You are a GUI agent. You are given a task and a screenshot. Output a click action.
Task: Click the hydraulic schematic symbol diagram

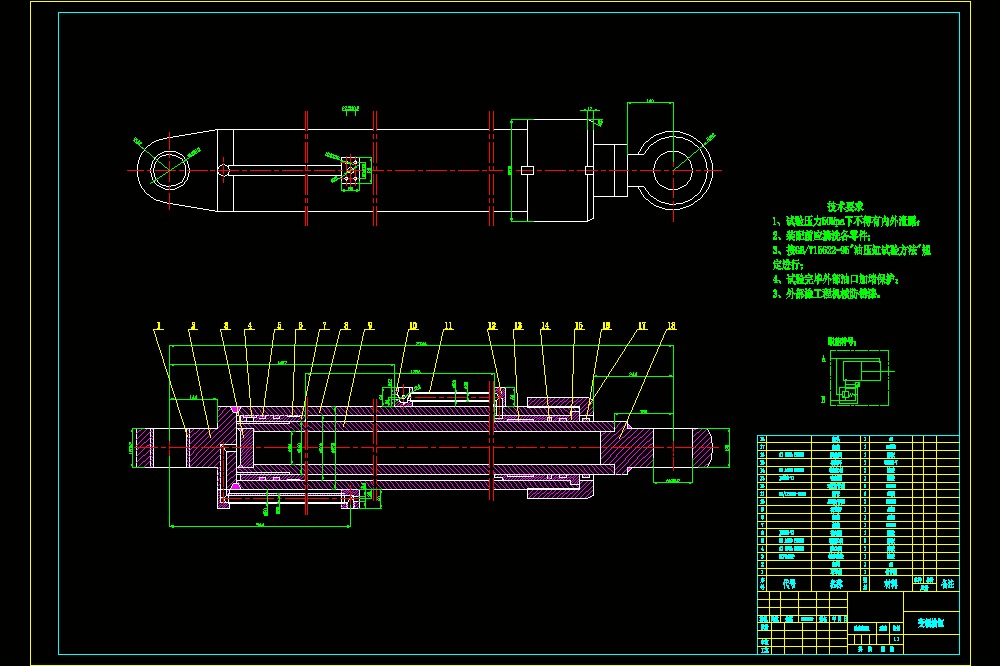click(x=859, y=378)
